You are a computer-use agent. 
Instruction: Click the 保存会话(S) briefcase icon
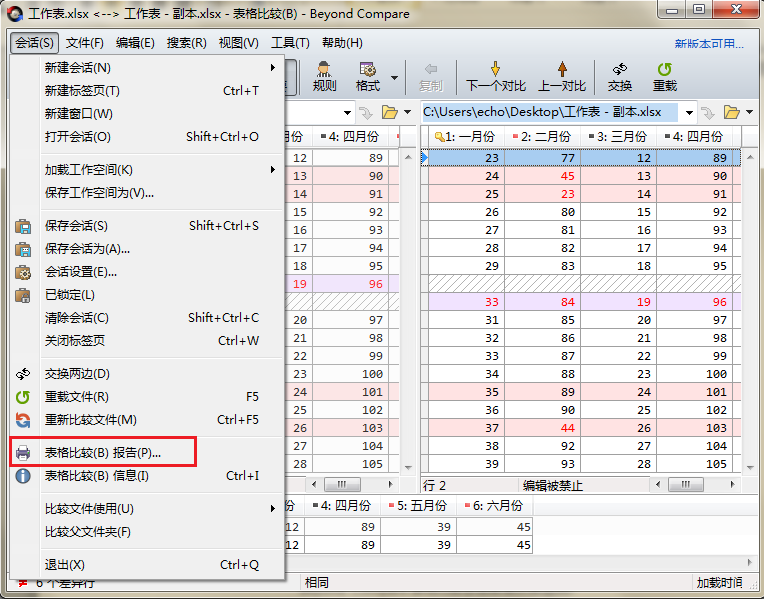[23, 226]
